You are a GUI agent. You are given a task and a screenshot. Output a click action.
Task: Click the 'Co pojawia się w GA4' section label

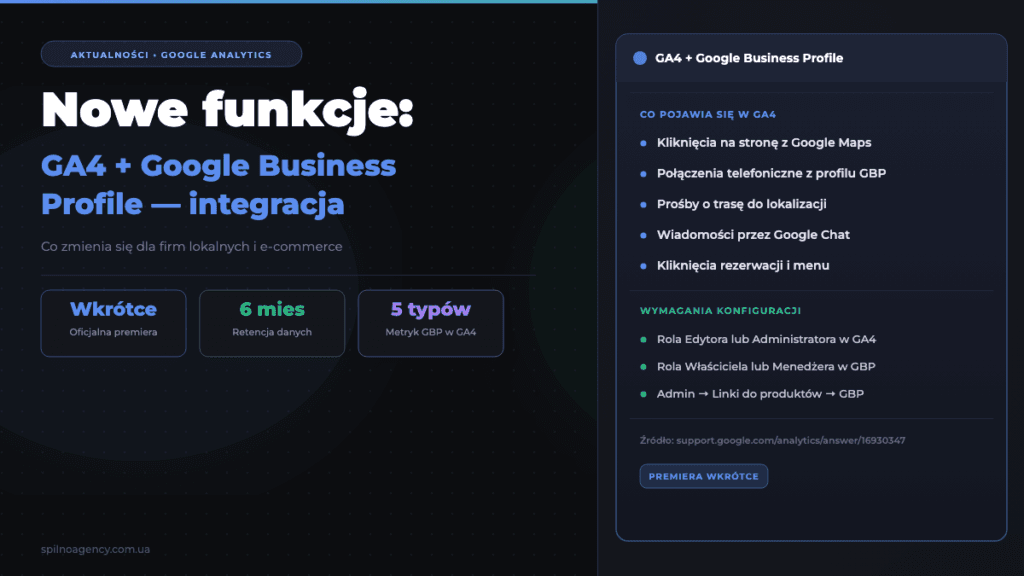point(708,114)
